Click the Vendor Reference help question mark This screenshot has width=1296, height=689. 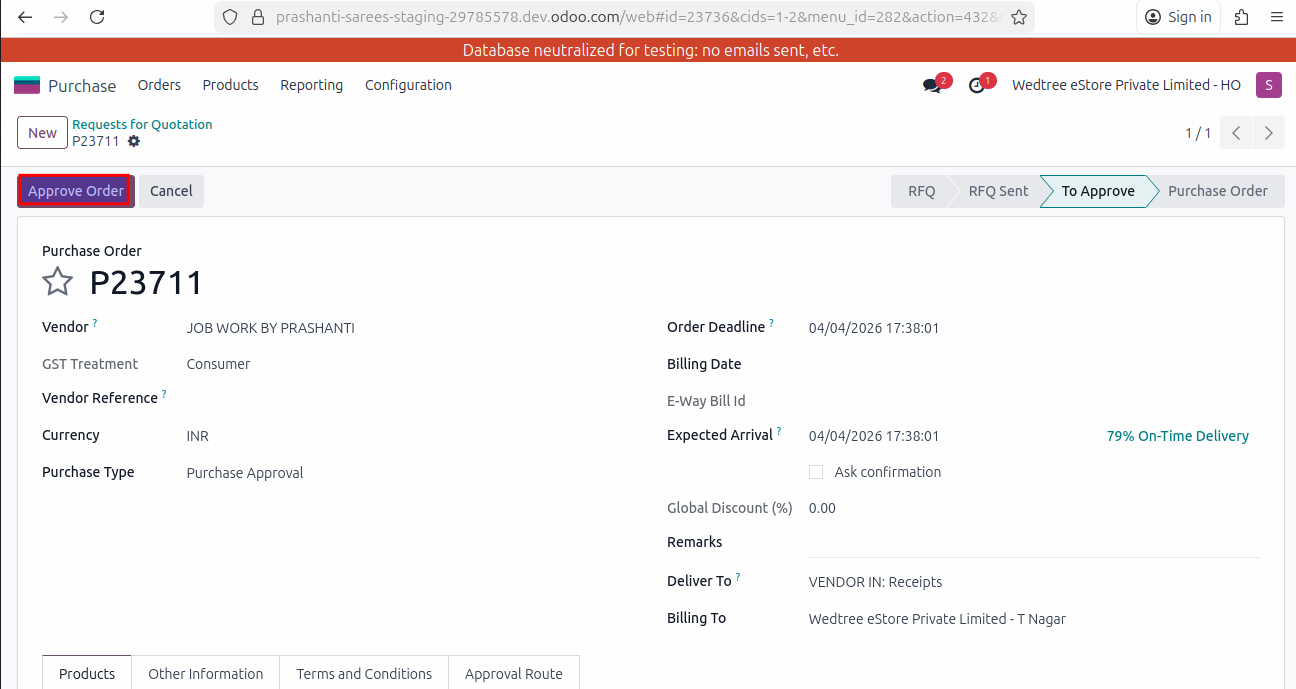[x=164, y=394]
